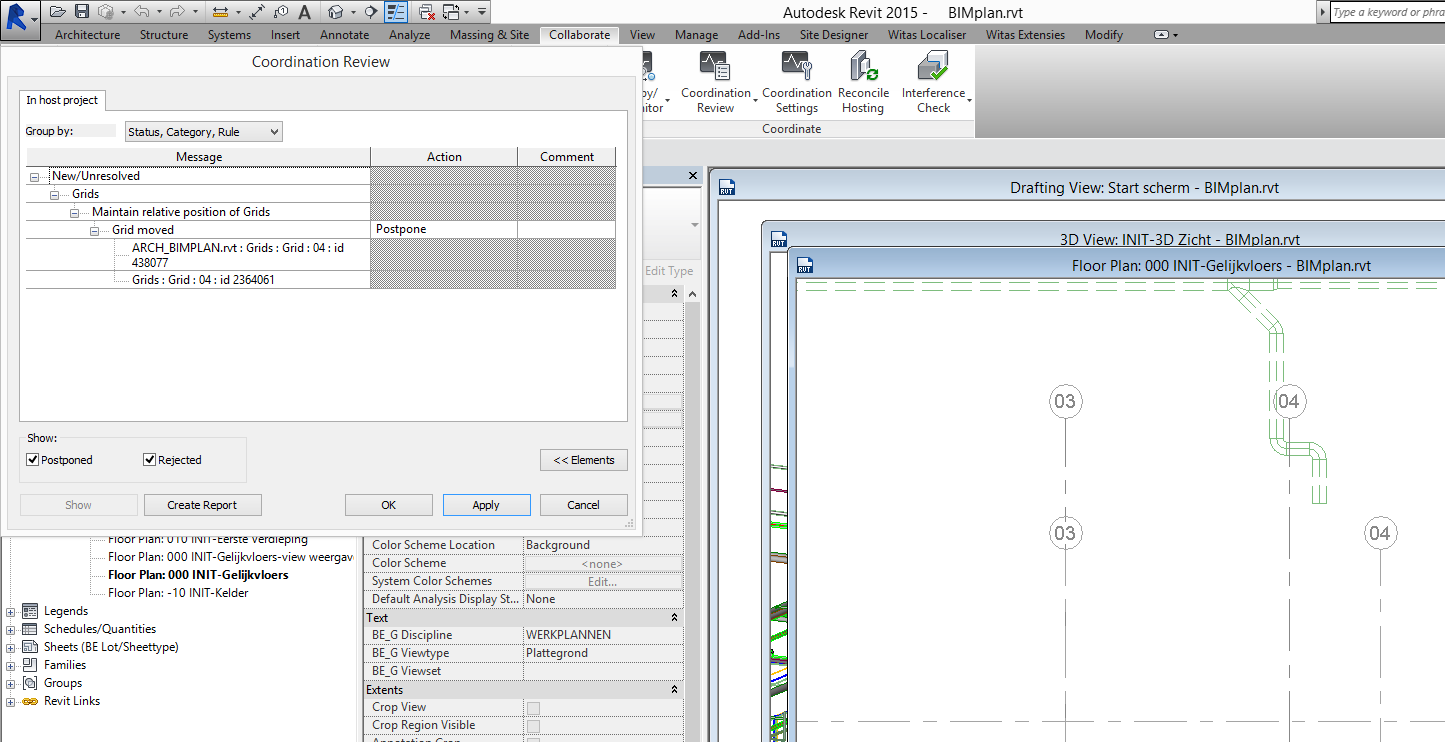Switch to the Systems ribbon tab

[229, 35]
